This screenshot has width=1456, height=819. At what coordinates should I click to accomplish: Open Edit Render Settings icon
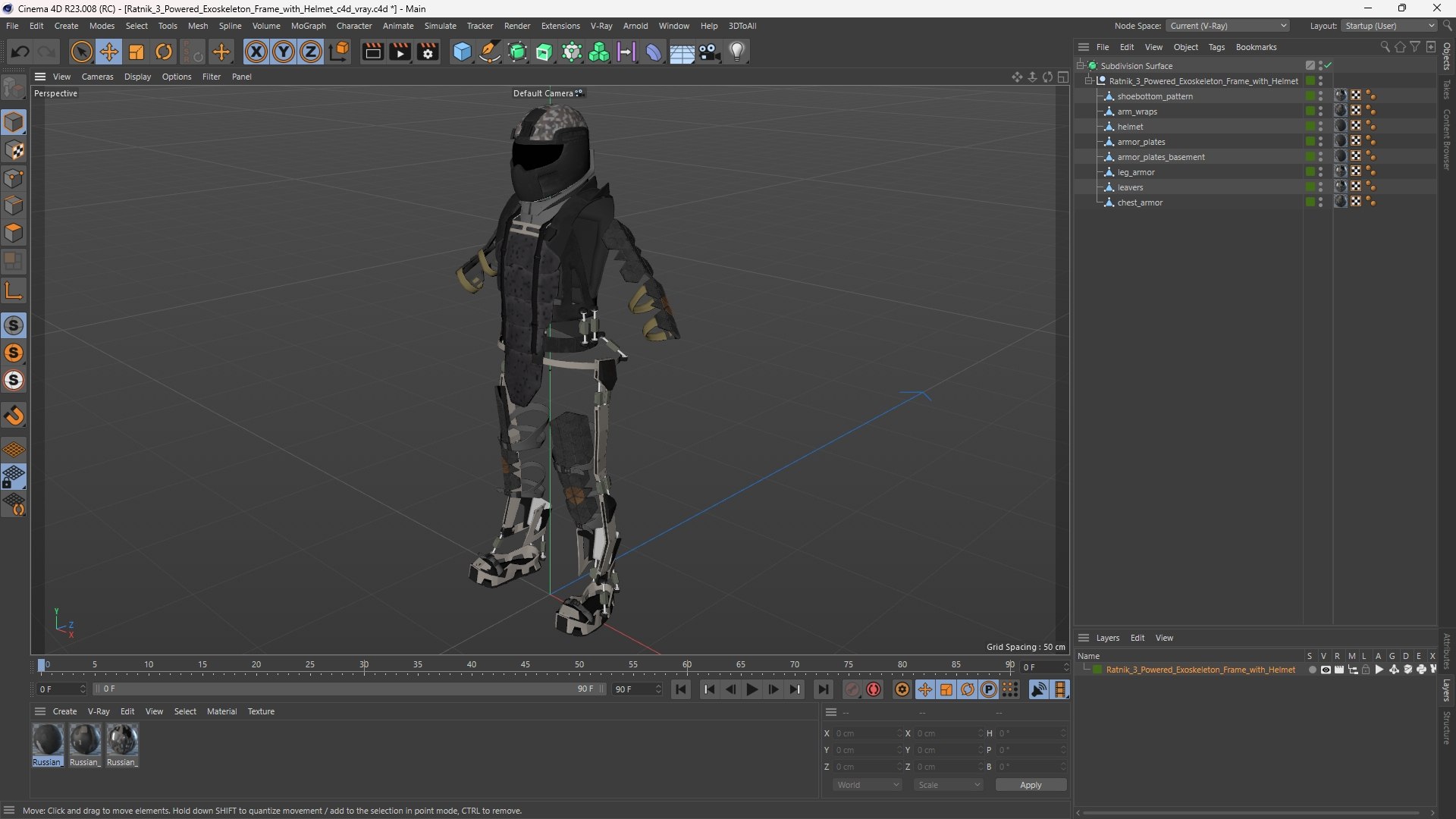(x=428, y=52)
